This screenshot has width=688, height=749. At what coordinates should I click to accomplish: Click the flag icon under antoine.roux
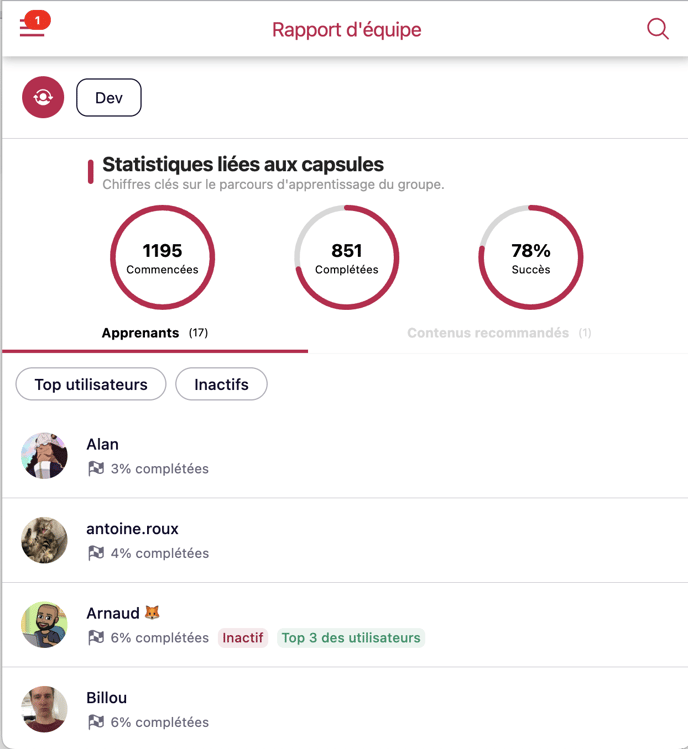[96, 553]
